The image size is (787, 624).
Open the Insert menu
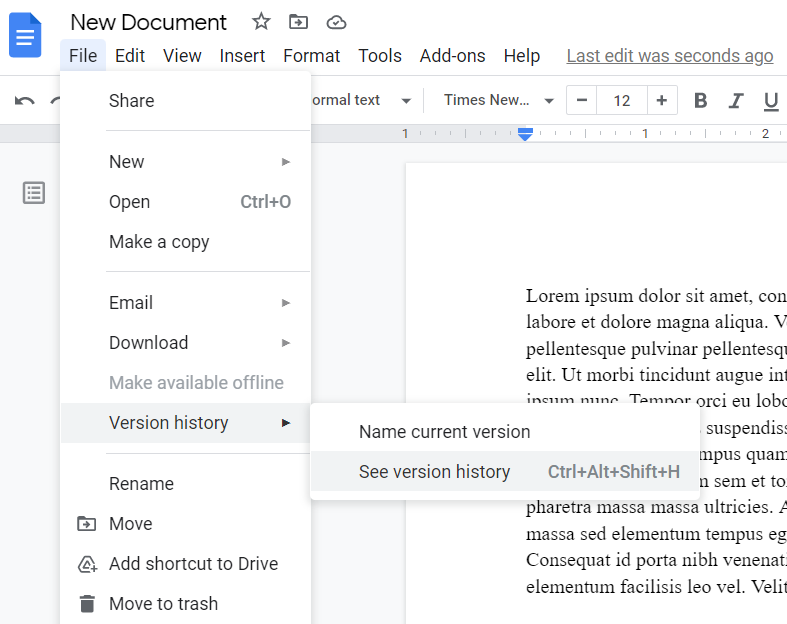[x=242, y=56]
